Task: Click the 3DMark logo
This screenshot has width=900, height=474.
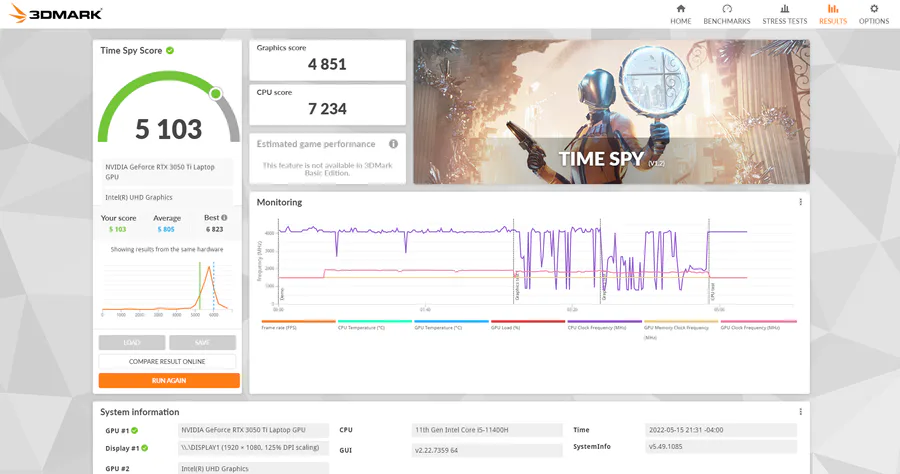Action: (x=56, y=13)
